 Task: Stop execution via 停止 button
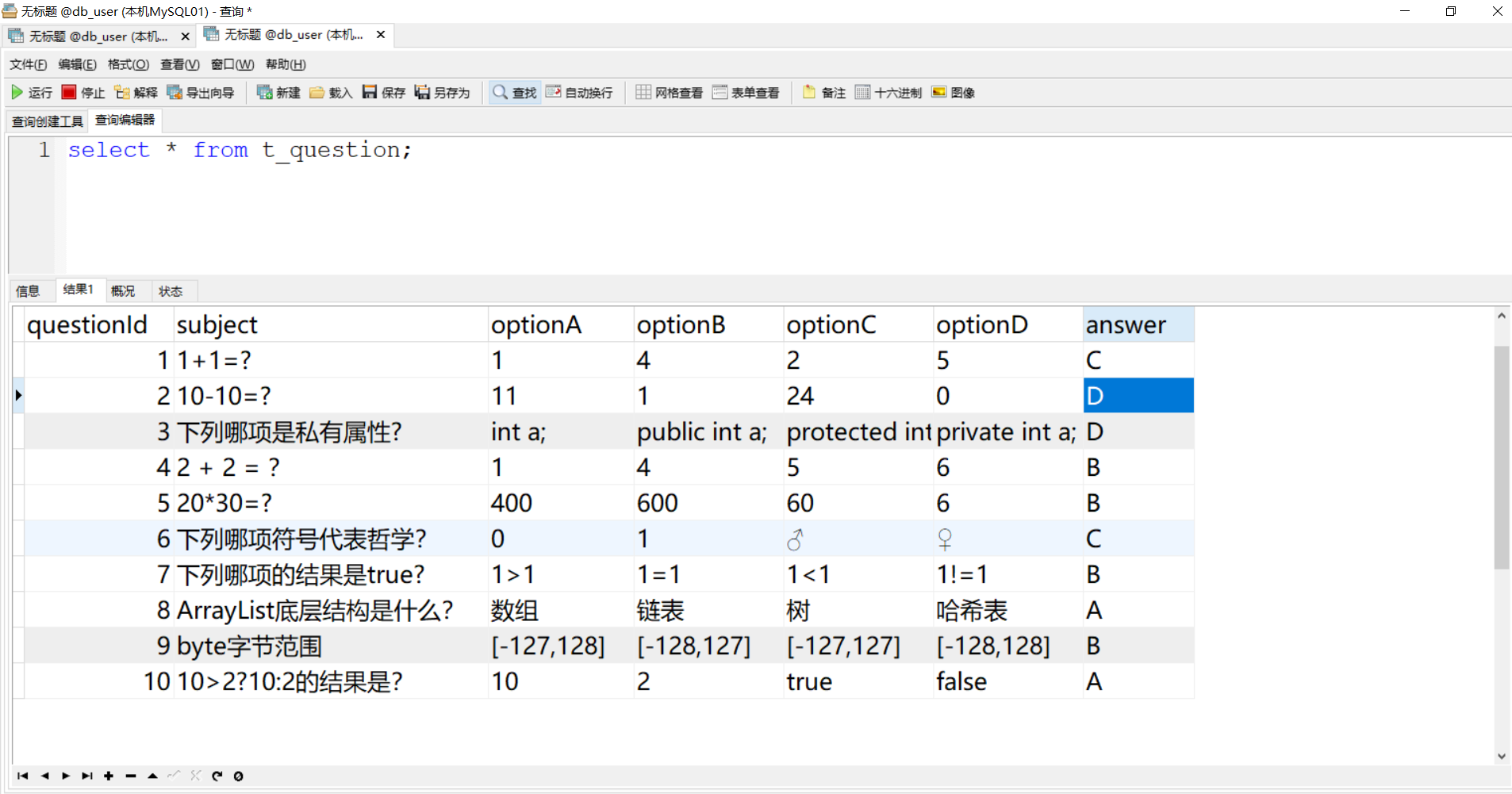(x=83, y=93)
